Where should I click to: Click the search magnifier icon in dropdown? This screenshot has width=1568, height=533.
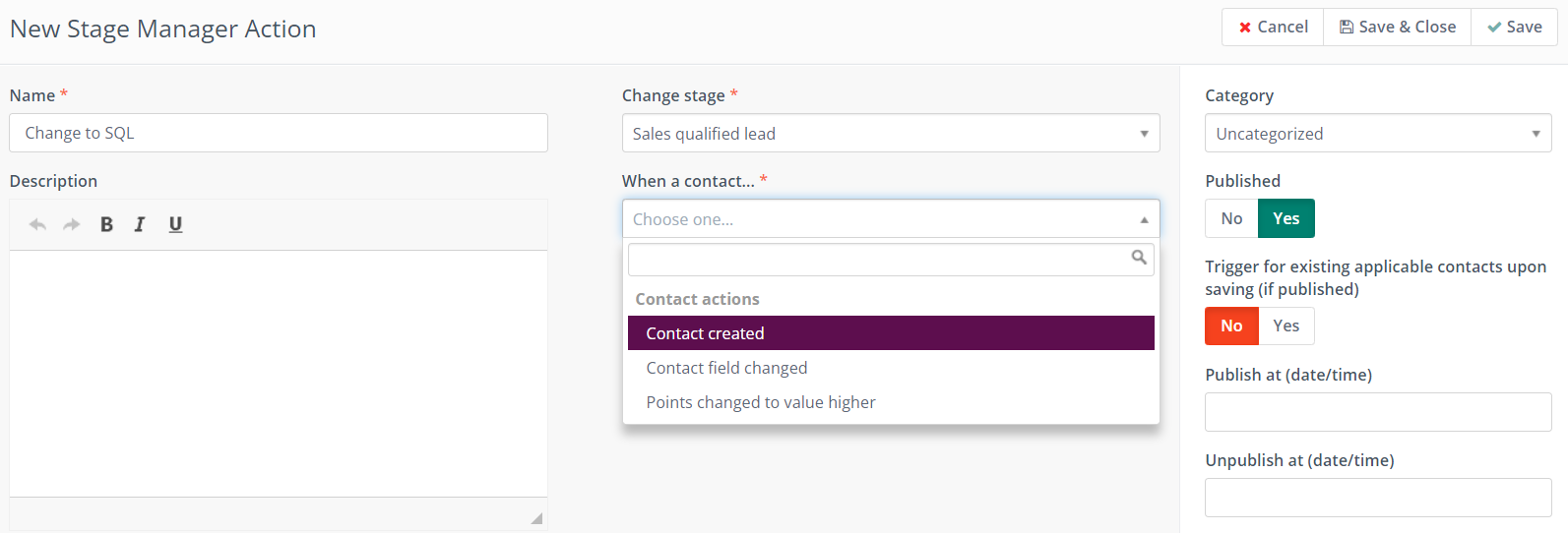[1139, 258]
